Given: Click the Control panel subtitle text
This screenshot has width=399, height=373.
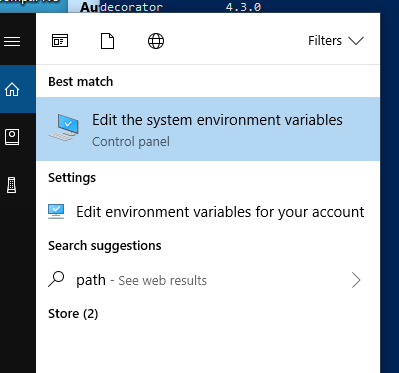Looking at the screenshot, I should (x=131, y=142).
